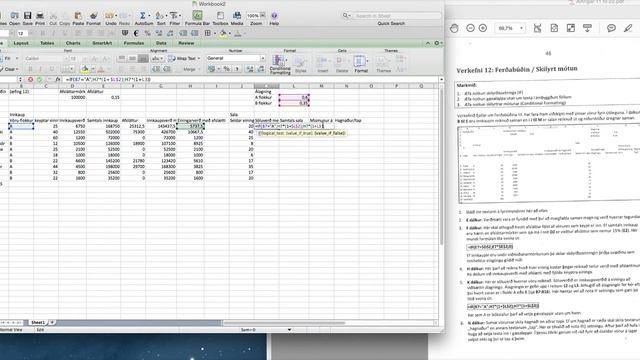This screenshot has height=360, width=640.
Task: Switch to the Charts ribbon tab
Action: coord(73,43)
